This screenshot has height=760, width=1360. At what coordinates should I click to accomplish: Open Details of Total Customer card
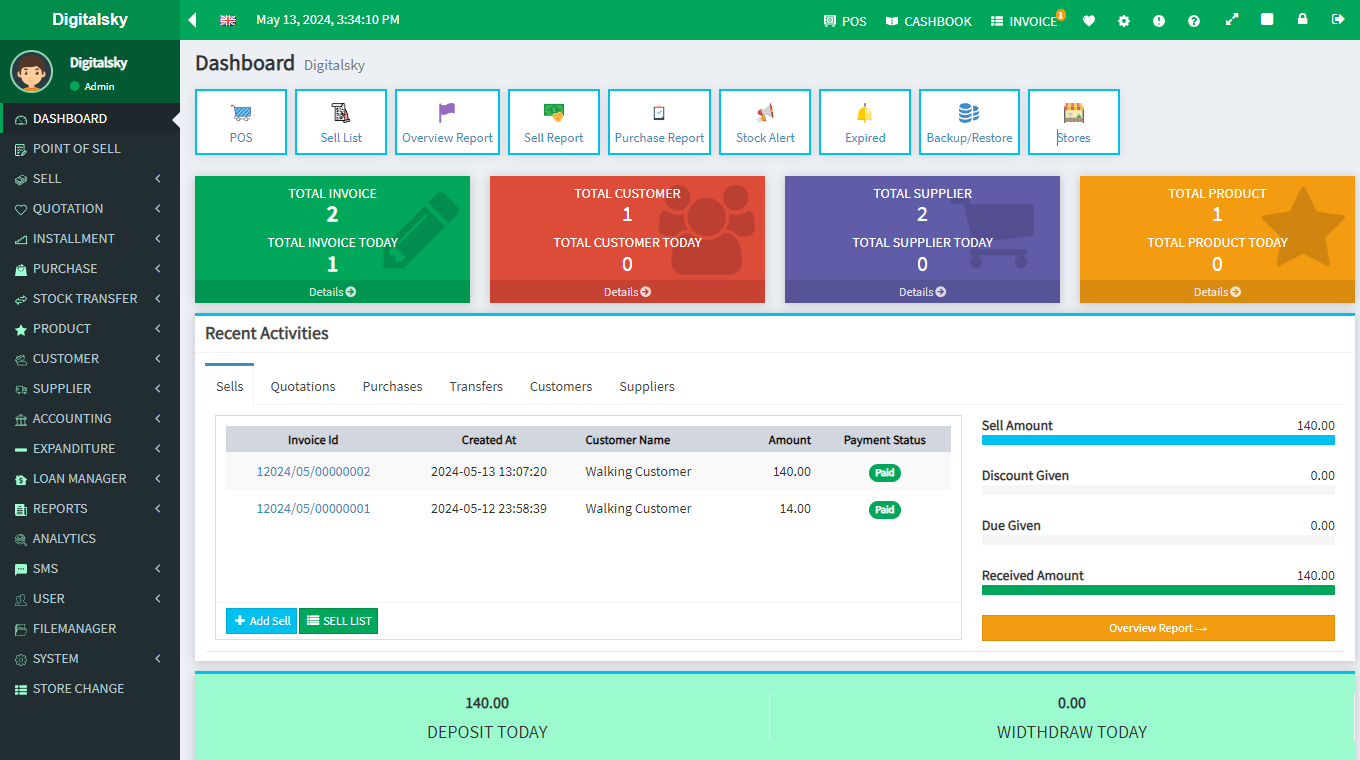coord(627,292)
